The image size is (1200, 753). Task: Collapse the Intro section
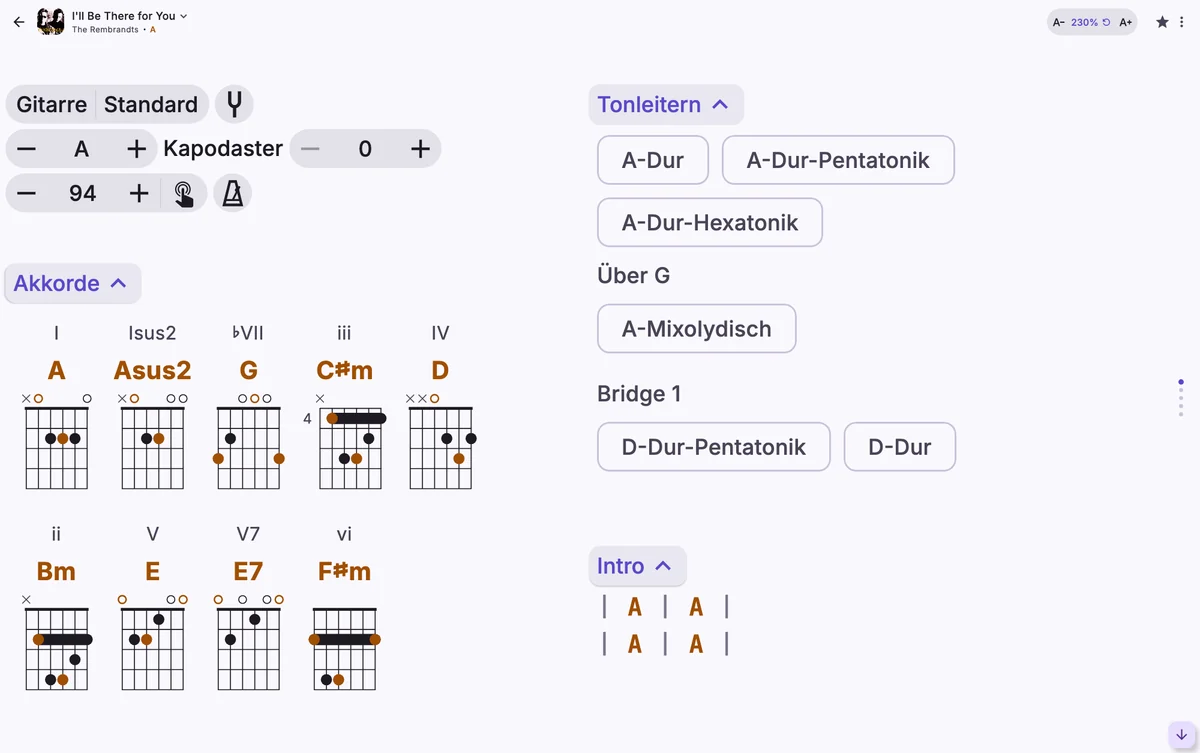(x=637, y=566)
